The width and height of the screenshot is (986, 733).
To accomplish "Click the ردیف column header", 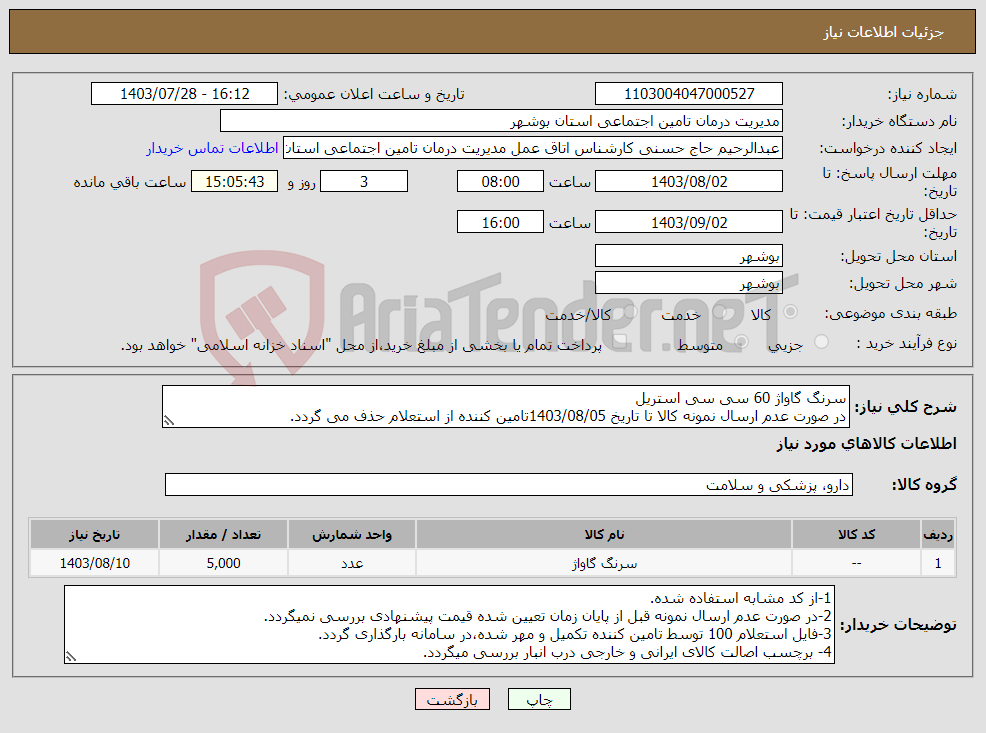I will [x=938, y=534].
